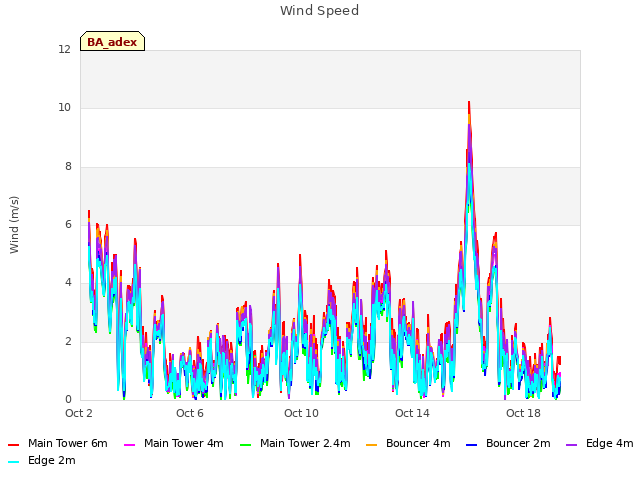Image resolution: width=640 pixels, height=480 pixels.
Task: Click the Oct 2 x-axis label
Action: [x=79, y=413]
